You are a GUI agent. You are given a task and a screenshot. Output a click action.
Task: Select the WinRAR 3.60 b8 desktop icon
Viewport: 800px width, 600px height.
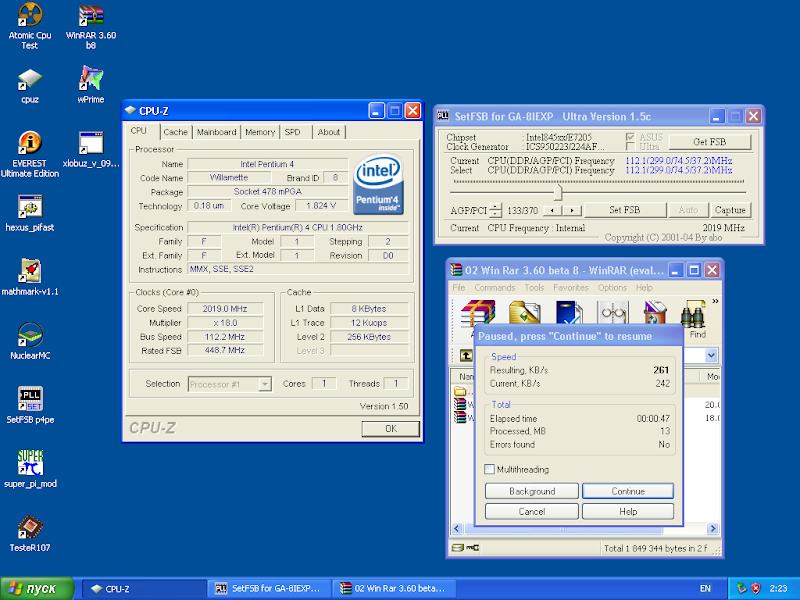pos(91,26)
